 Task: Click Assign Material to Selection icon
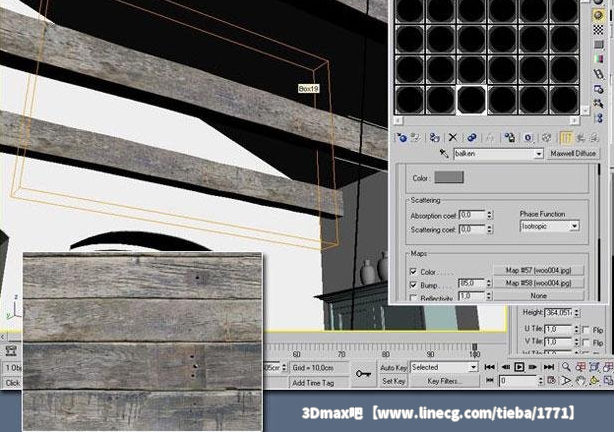(434, 137)
